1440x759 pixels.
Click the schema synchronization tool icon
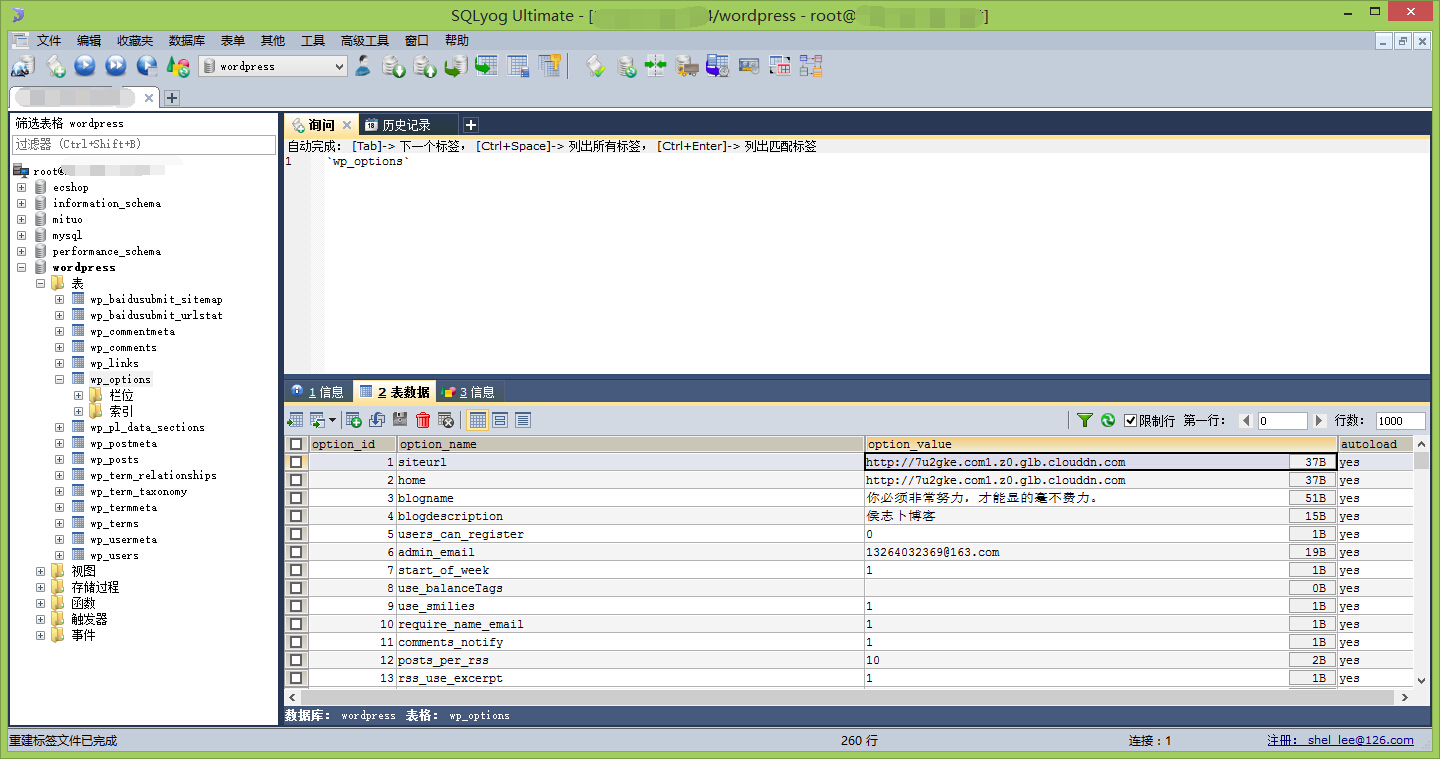[x=656, y=66]
